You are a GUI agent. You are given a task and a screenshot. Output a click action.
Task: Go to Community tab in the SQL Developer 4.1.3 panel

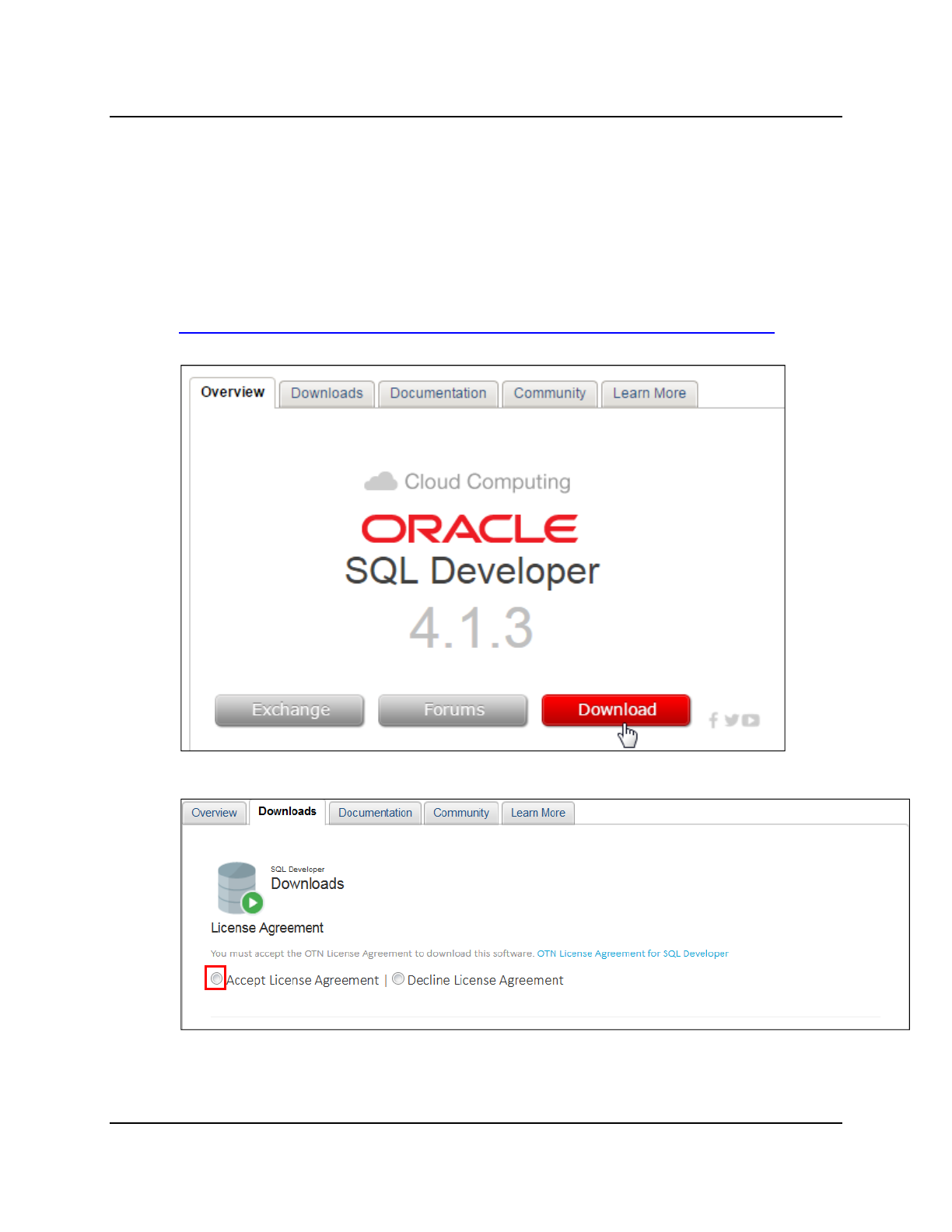pos(550,394)
